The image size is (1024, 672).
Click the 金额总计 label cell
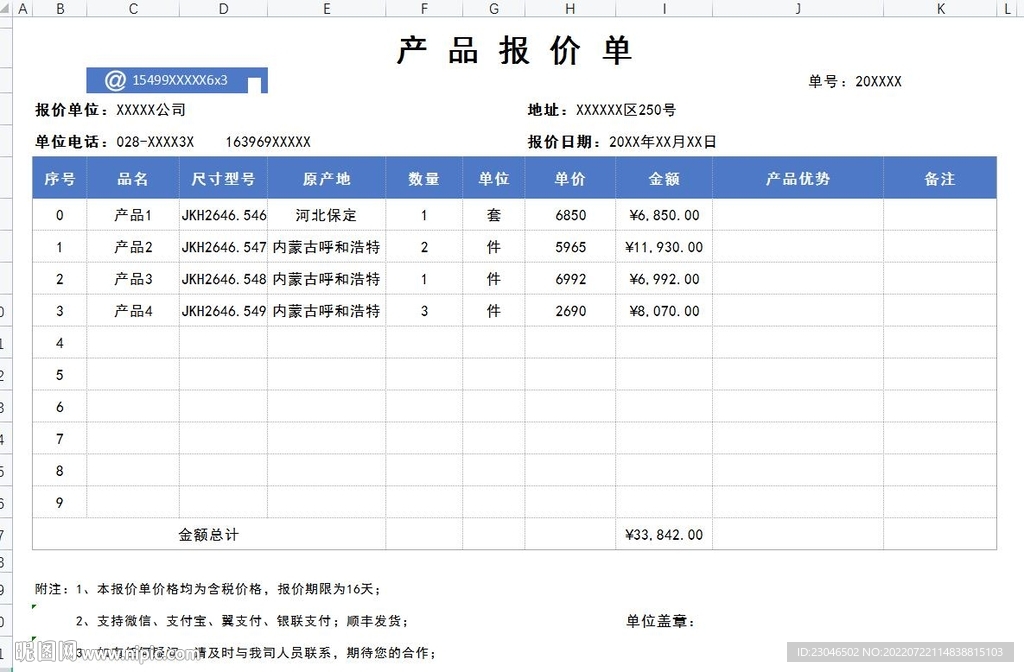pyautogui.click(x=209, y=534)
